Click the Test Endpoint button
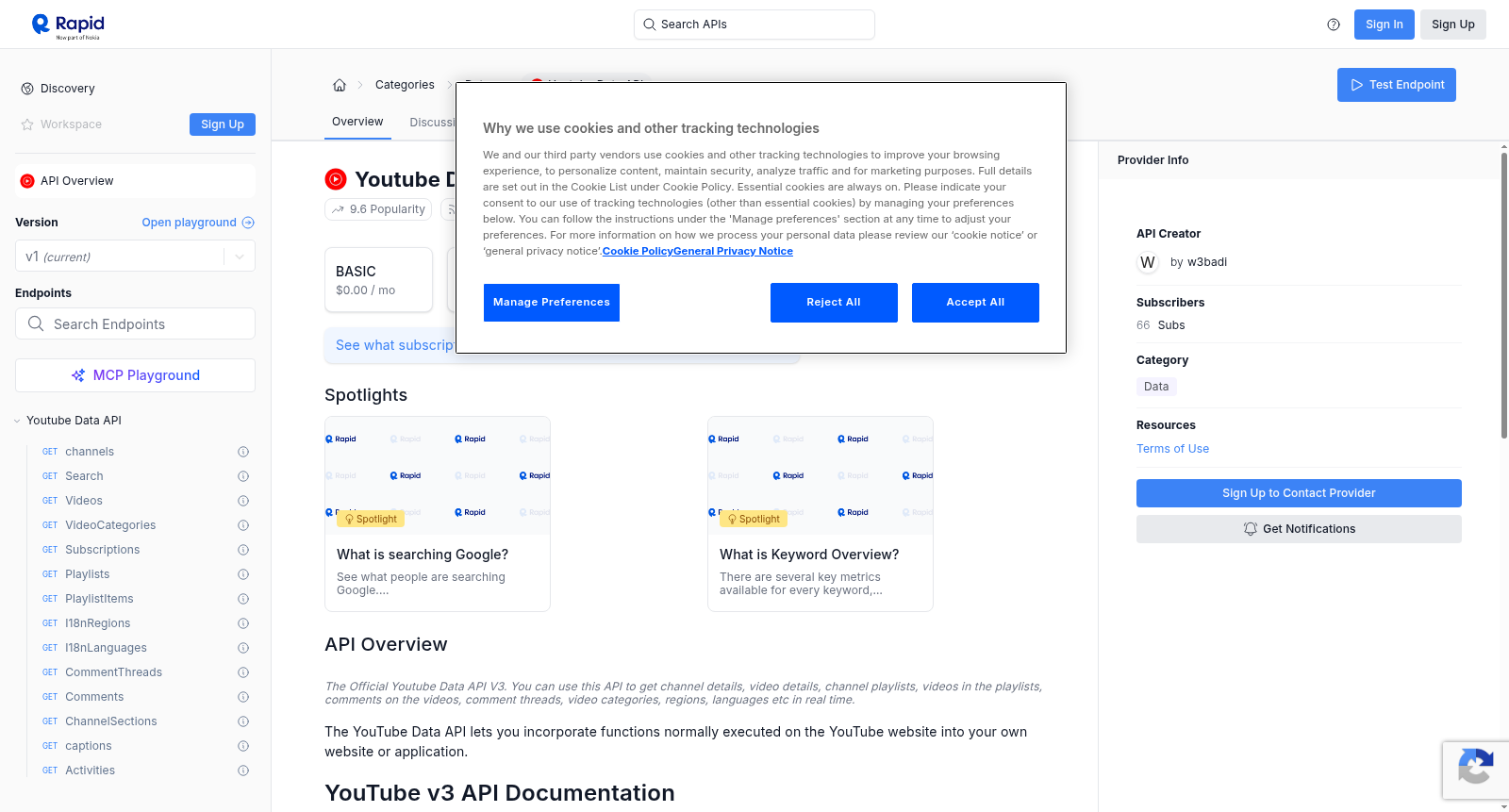 1397,85
